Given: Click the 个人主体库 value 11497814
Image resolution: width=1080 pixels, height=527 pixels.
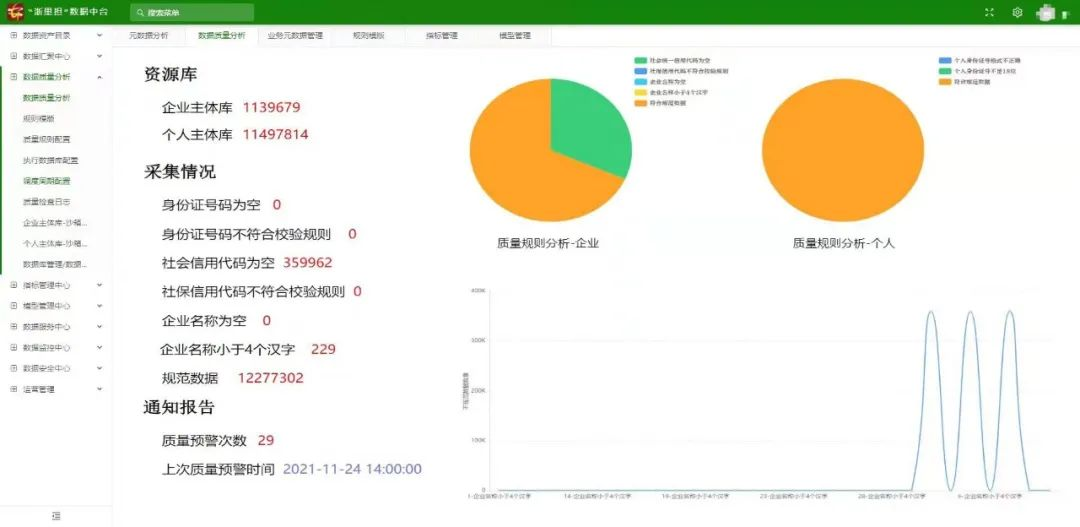Looking at the screenshot, I should tap(276, 134).
